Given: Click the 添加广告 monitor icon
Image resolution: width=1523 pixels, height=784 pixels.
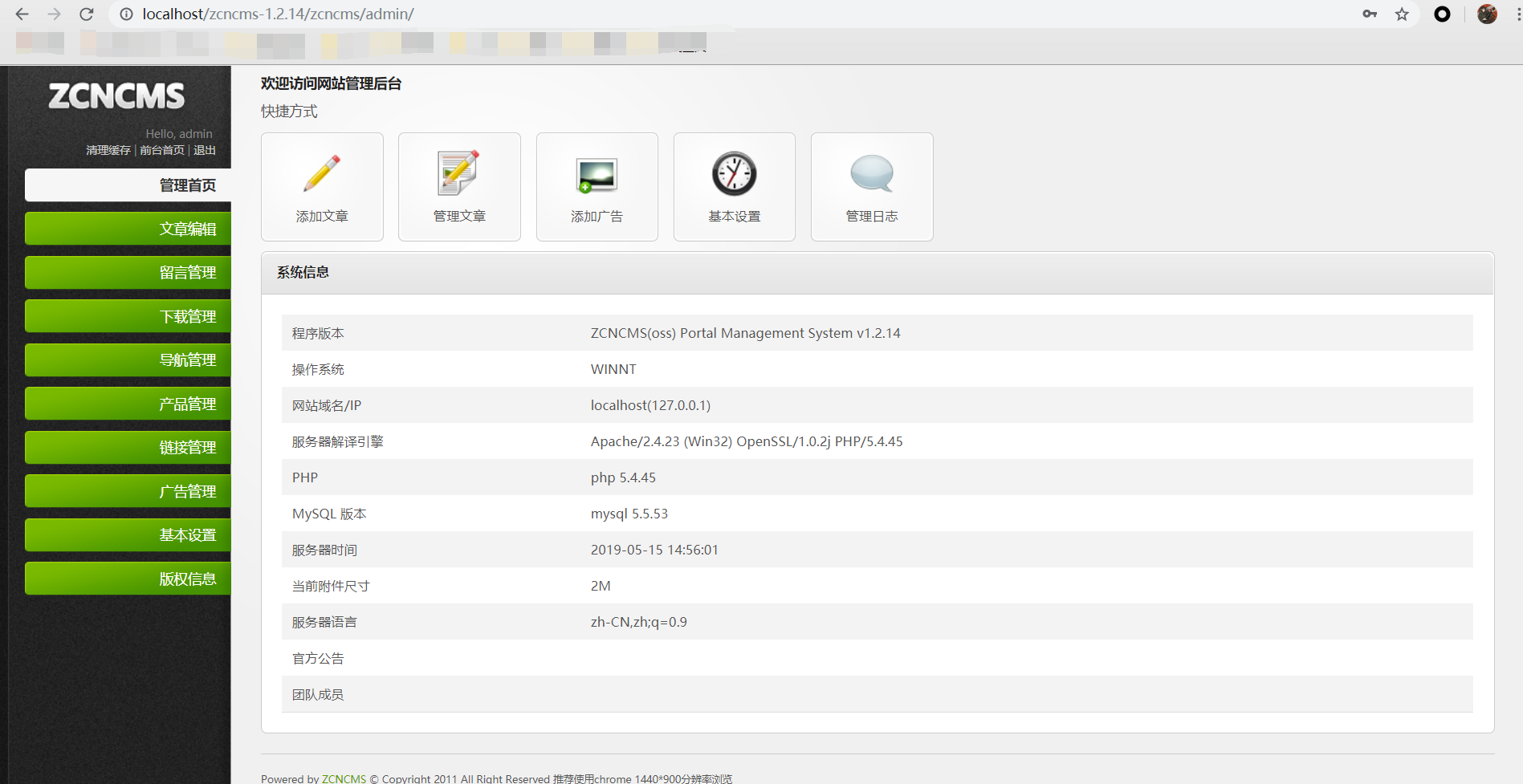Looking at the screenshot, I should (x=597, y=175).
